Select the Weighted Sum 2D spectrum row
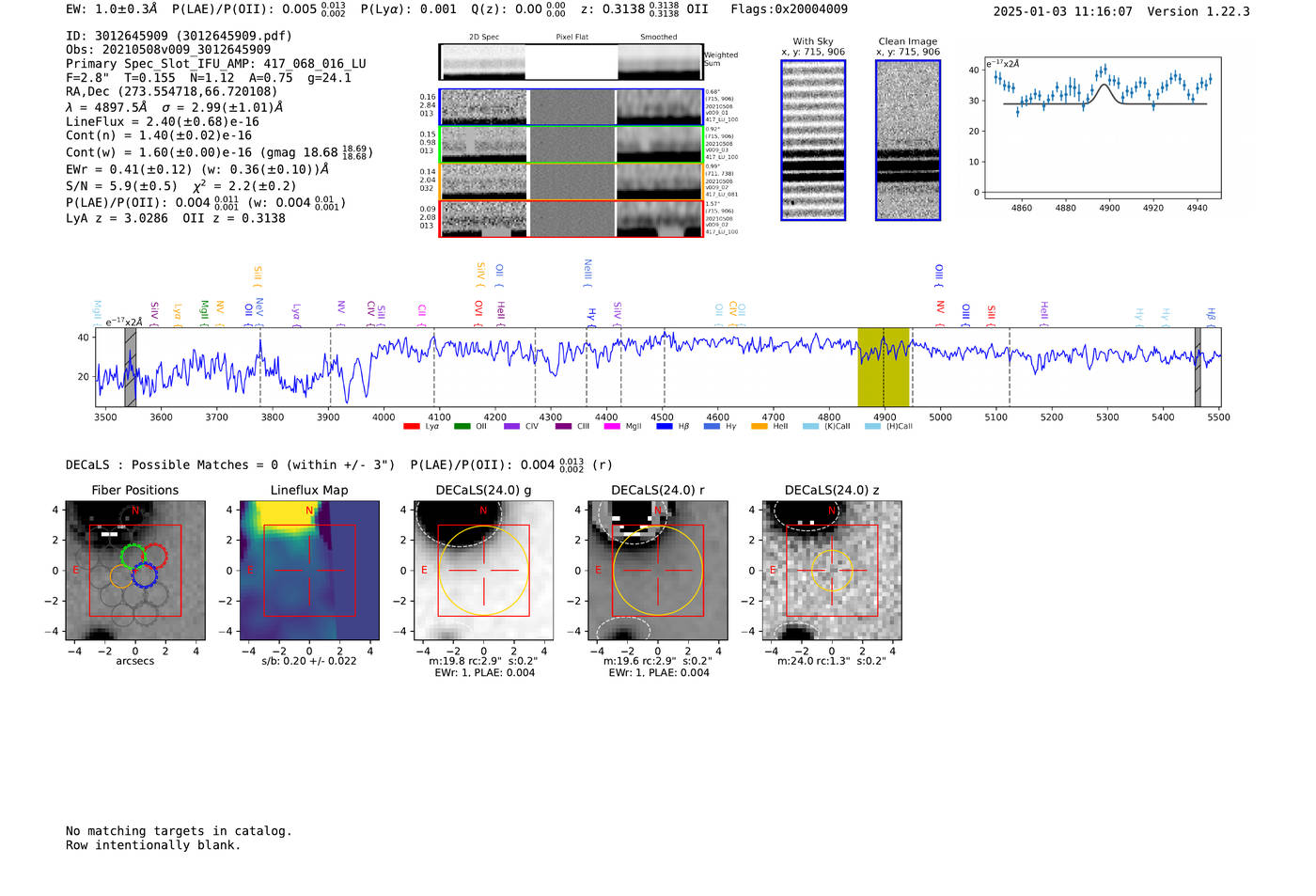Viewport: 1316px width, 896px height. (572, 62)
